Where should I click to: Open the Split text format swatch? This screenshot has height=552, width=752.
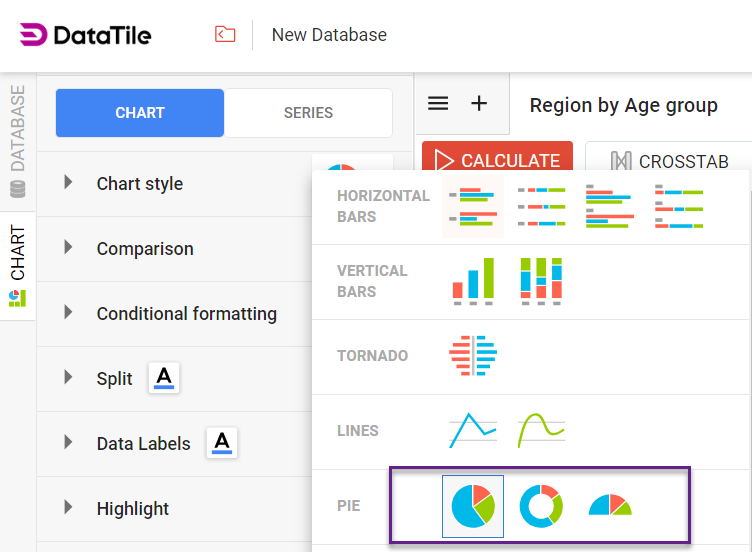(x=164, y=378)
